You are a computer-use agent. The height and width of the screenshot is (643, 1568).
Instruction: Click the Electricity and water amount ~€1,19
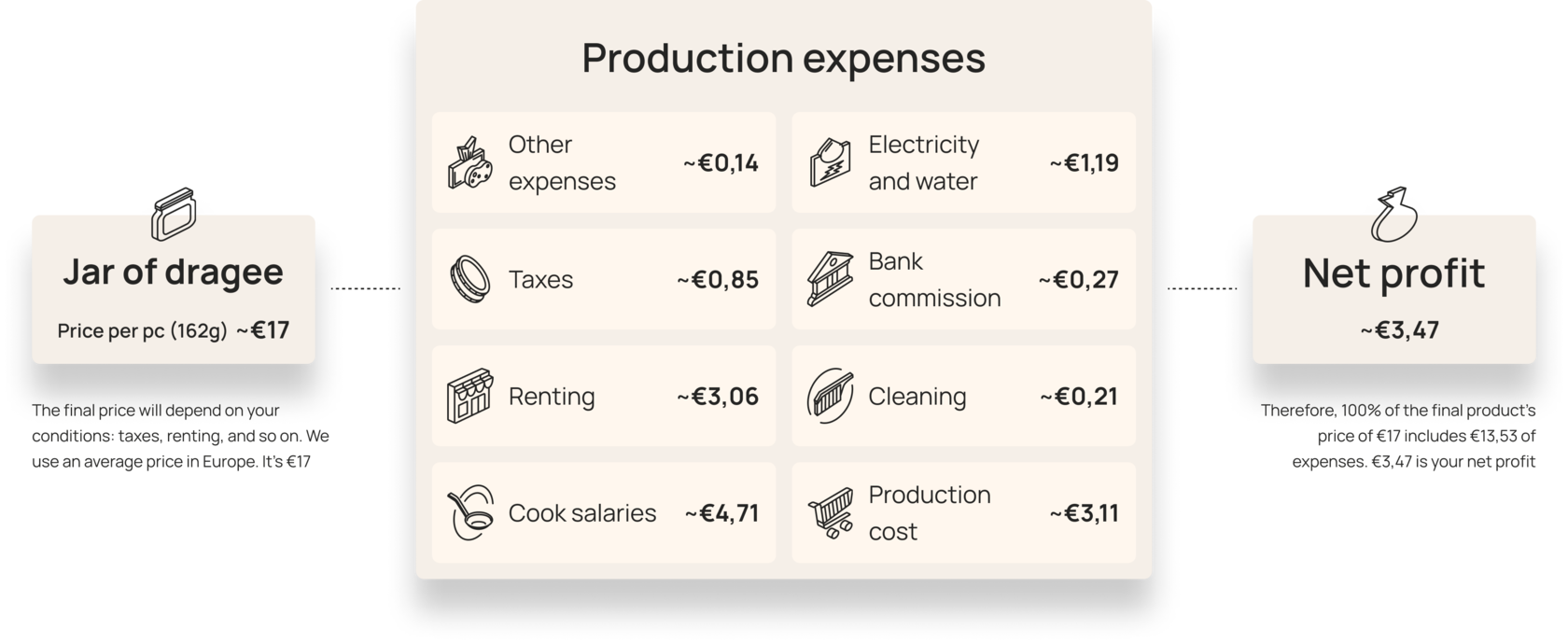coord(1084,163)
